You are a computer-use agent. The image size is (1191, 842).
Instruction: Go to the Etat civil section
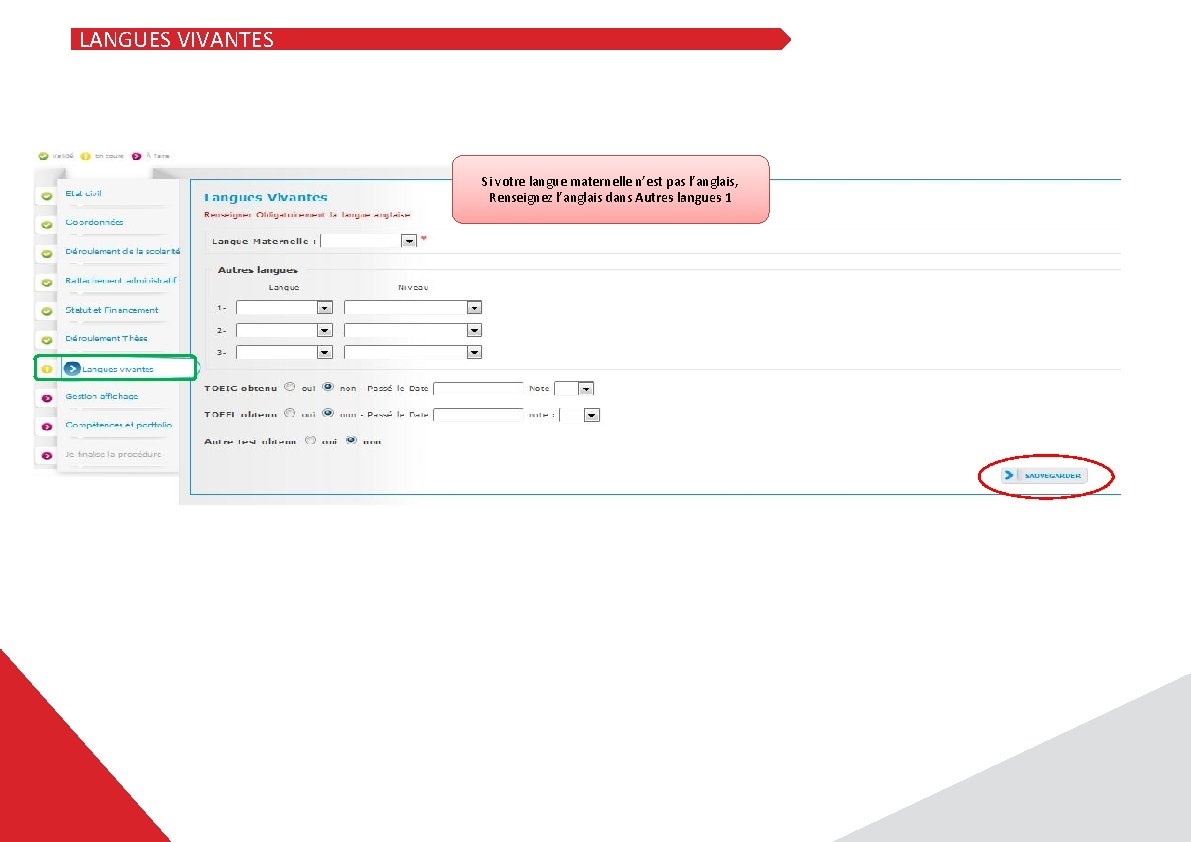(x=84, y=194)
